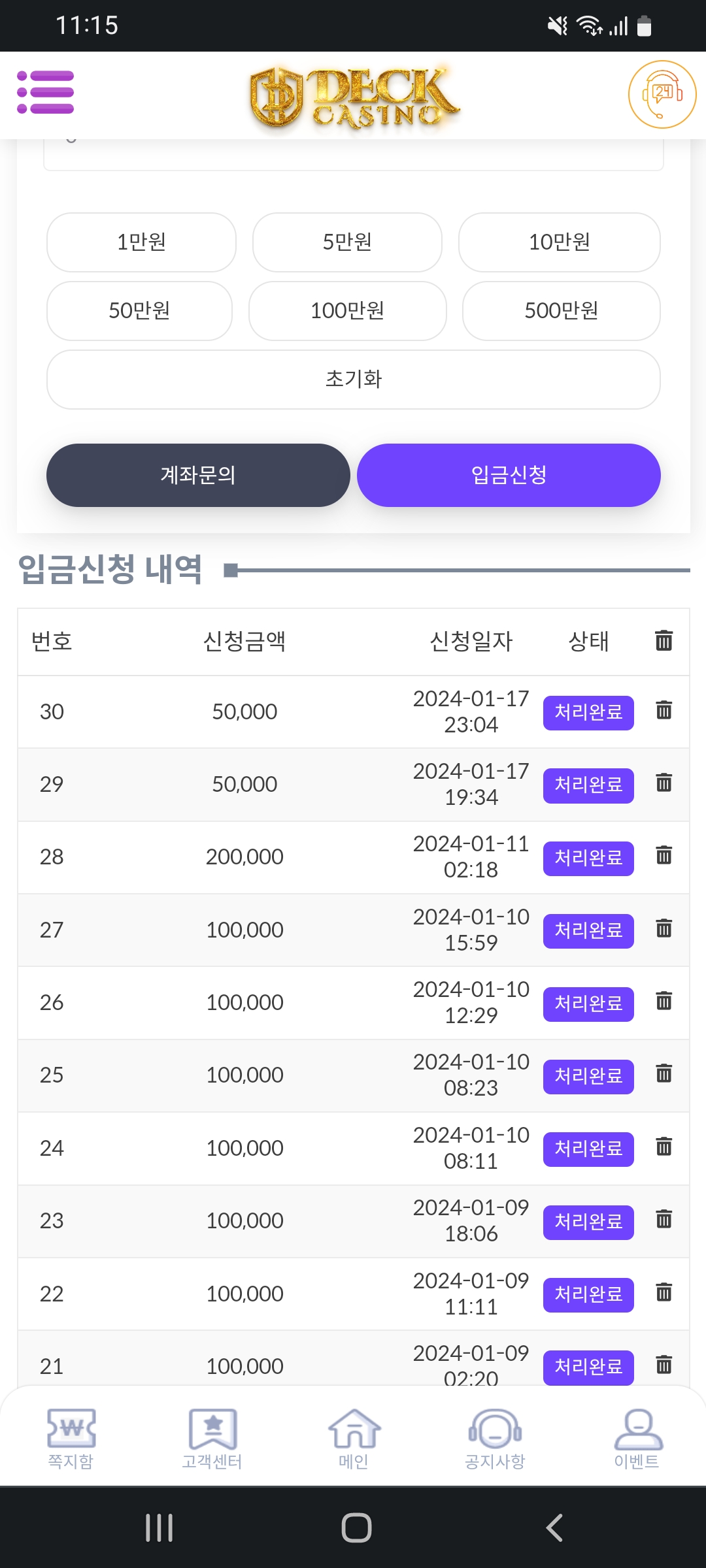
Task: Open the 공지사항 notices tab
Action: pos(495,1438)
